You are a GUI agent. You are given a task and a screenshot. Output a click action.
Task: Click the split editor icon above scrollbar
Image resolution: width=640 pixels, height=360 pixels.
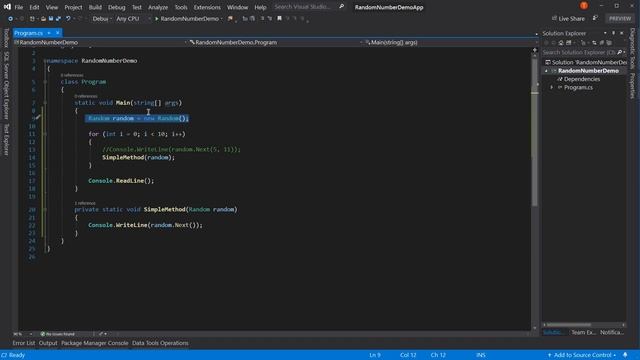(x=535, y=50)
